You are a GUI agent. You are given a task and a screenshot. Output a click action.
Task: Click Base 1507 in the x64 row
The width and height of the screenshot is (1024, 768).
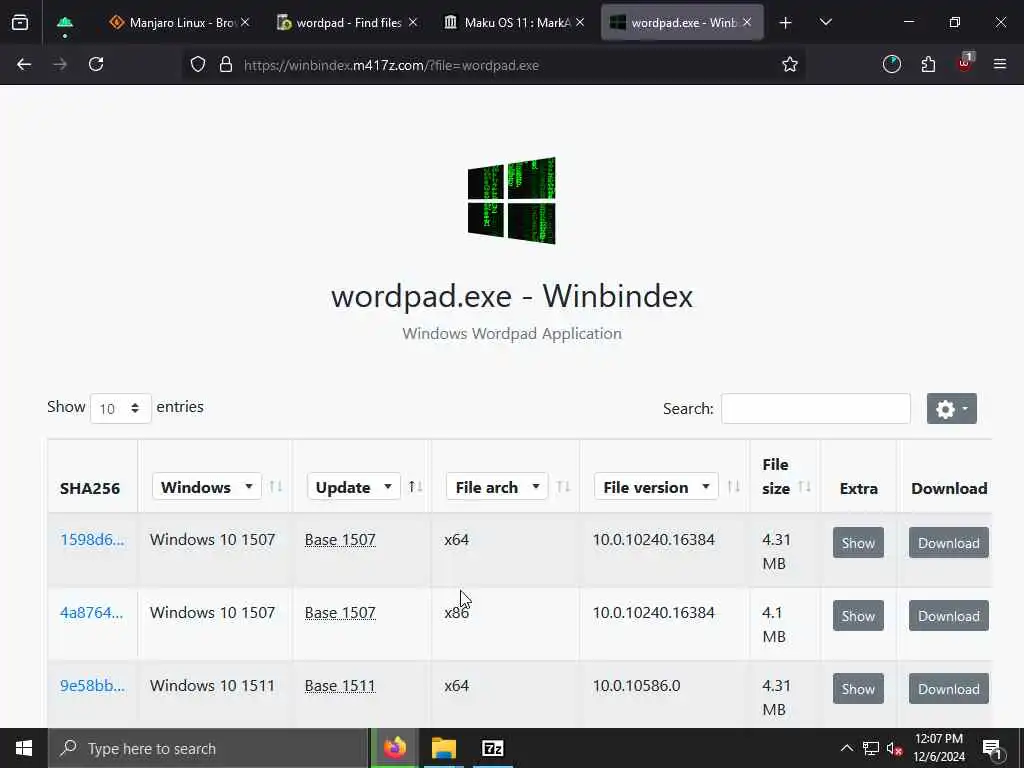click(340, 539)
